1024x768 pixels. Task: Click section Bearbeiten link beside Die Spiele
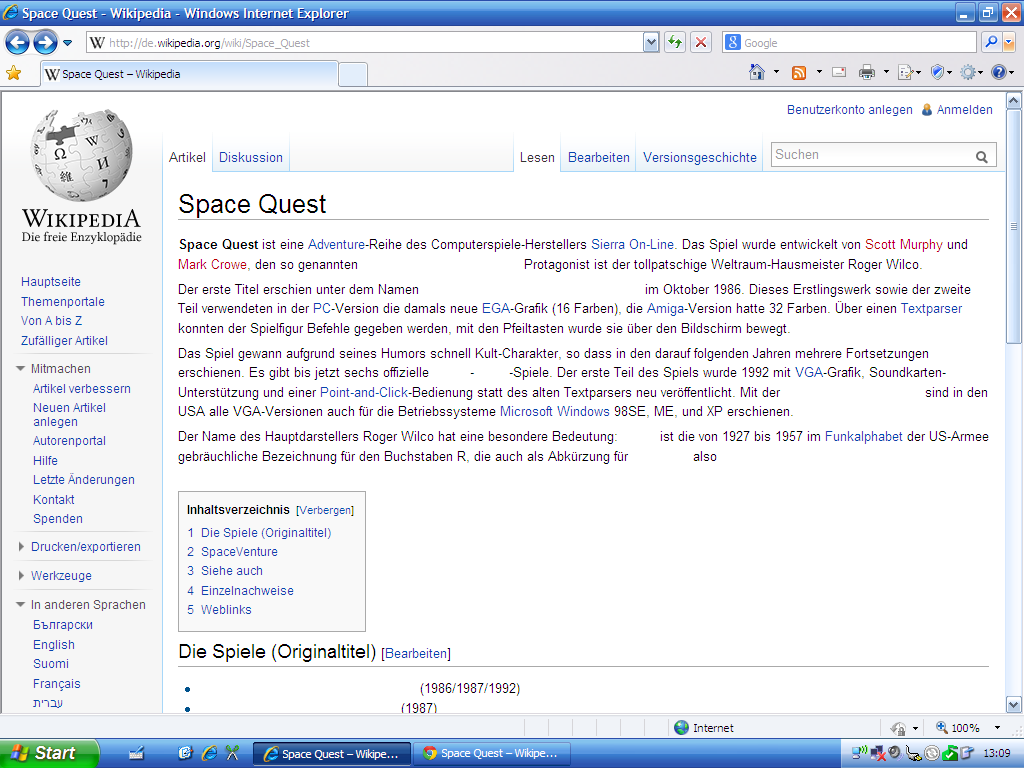click(x=416, y=653)
